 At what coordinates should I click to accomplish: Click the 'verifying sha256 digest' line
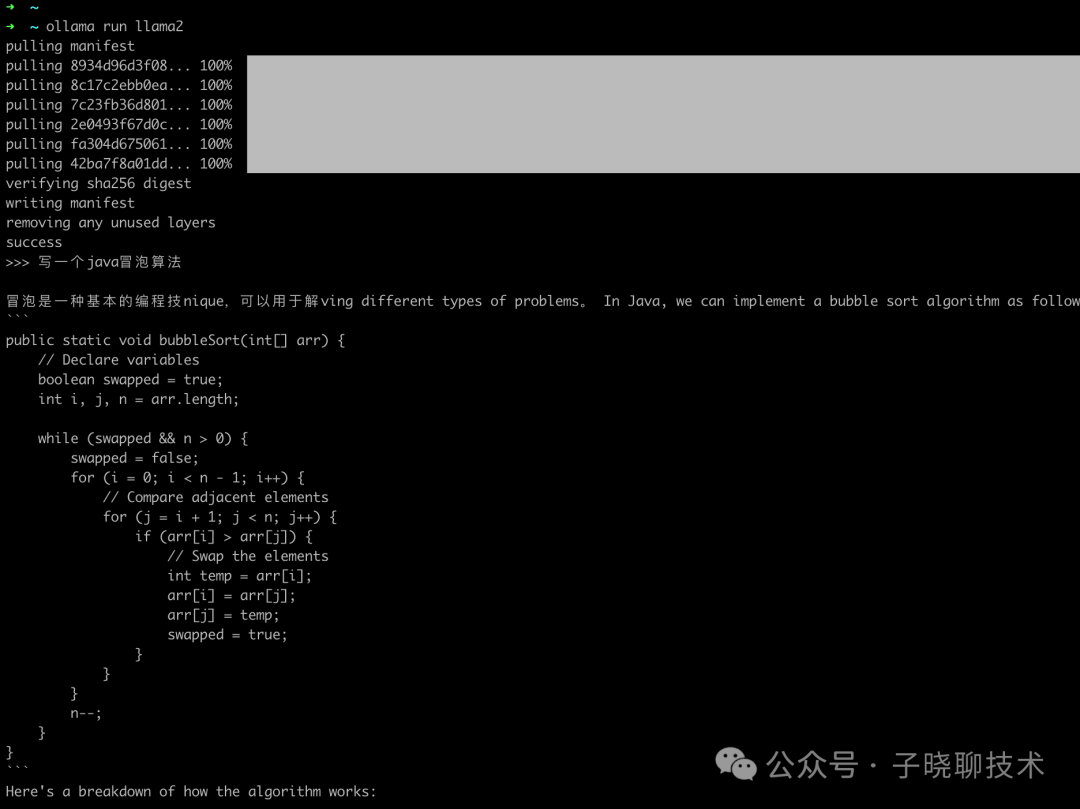tap(98, 183)
